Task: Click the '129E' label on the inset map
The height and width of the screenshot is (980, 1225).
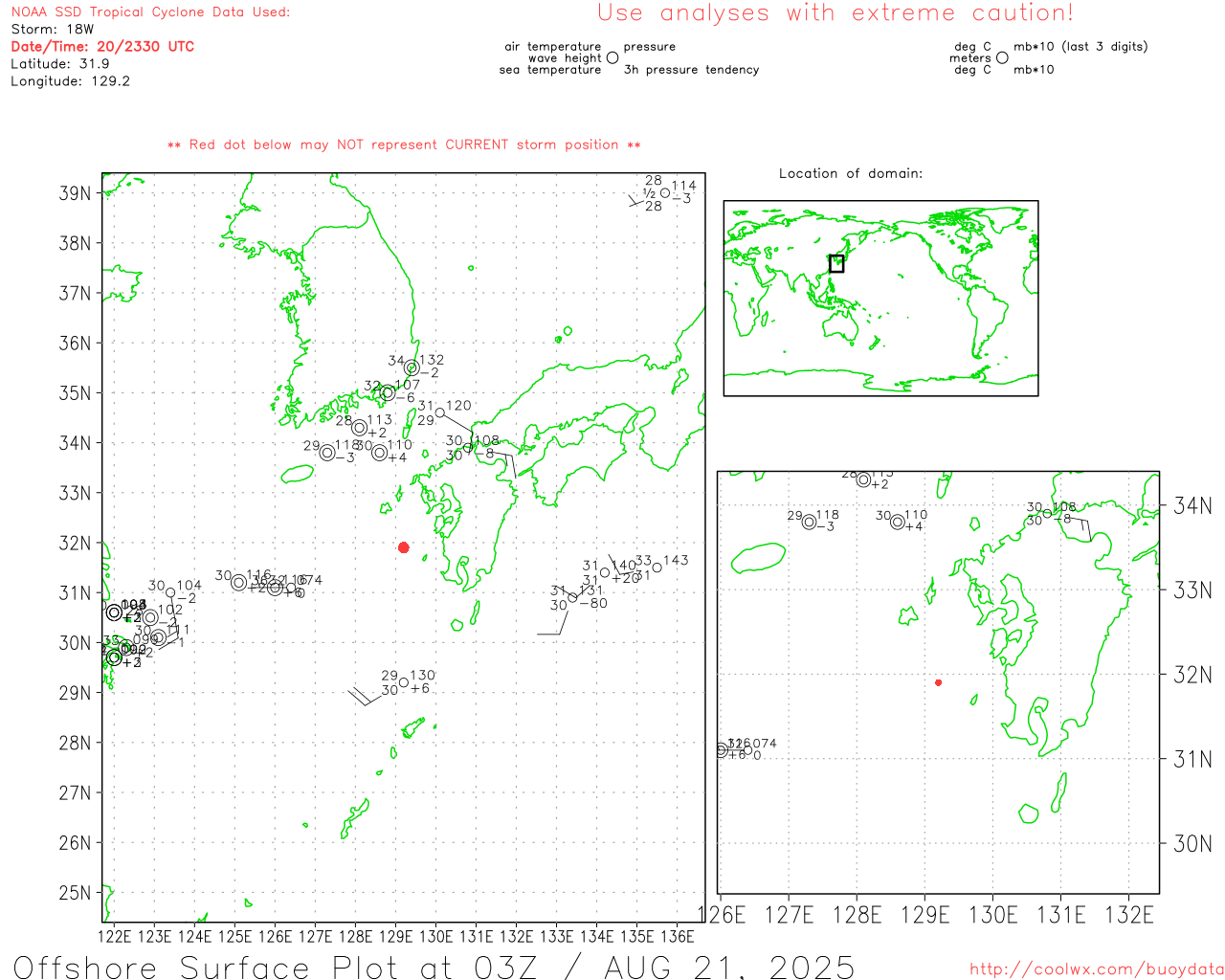Action: click(x=925, y=915)
